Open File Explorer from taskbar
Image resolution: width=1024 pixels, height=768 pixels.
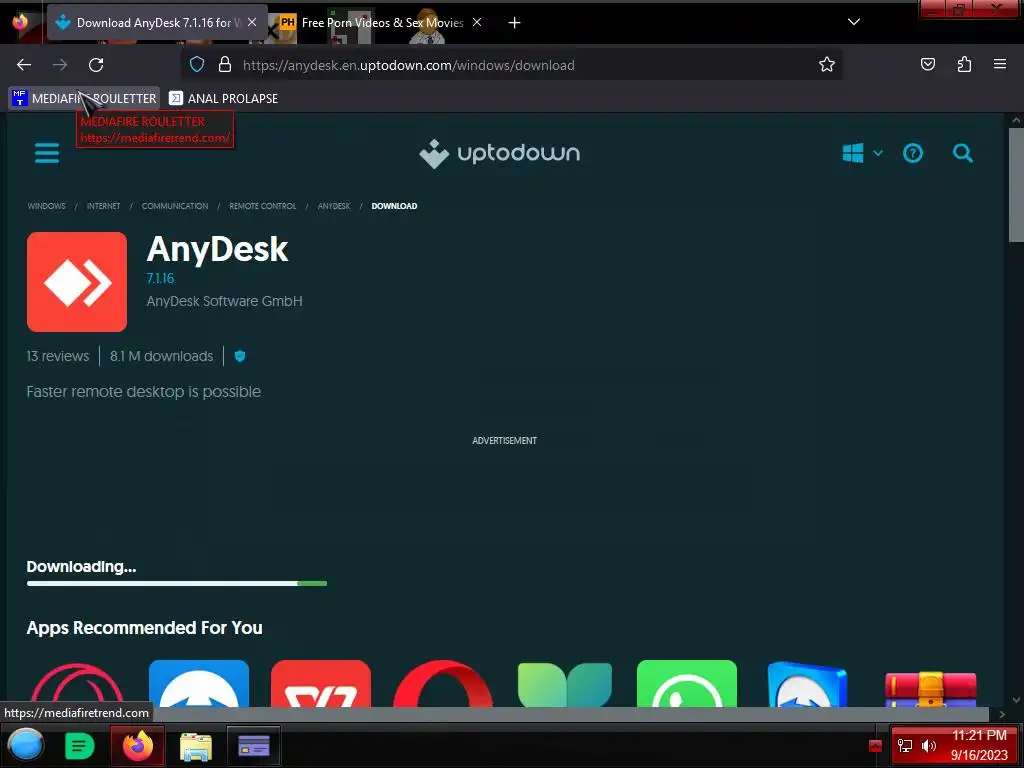point(195,746)
